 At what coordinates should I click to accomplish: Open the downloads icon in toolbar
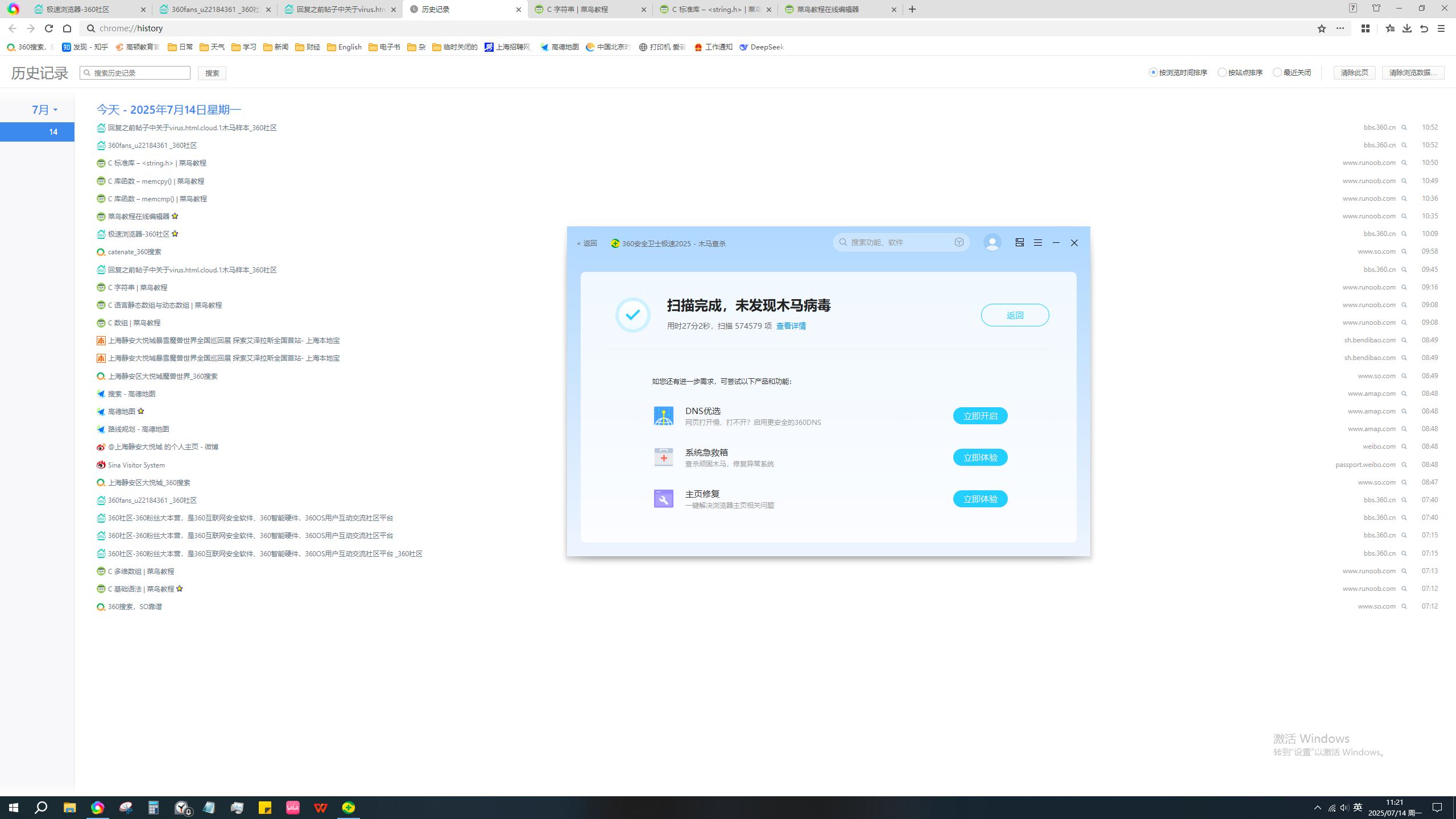[1407, 28]
